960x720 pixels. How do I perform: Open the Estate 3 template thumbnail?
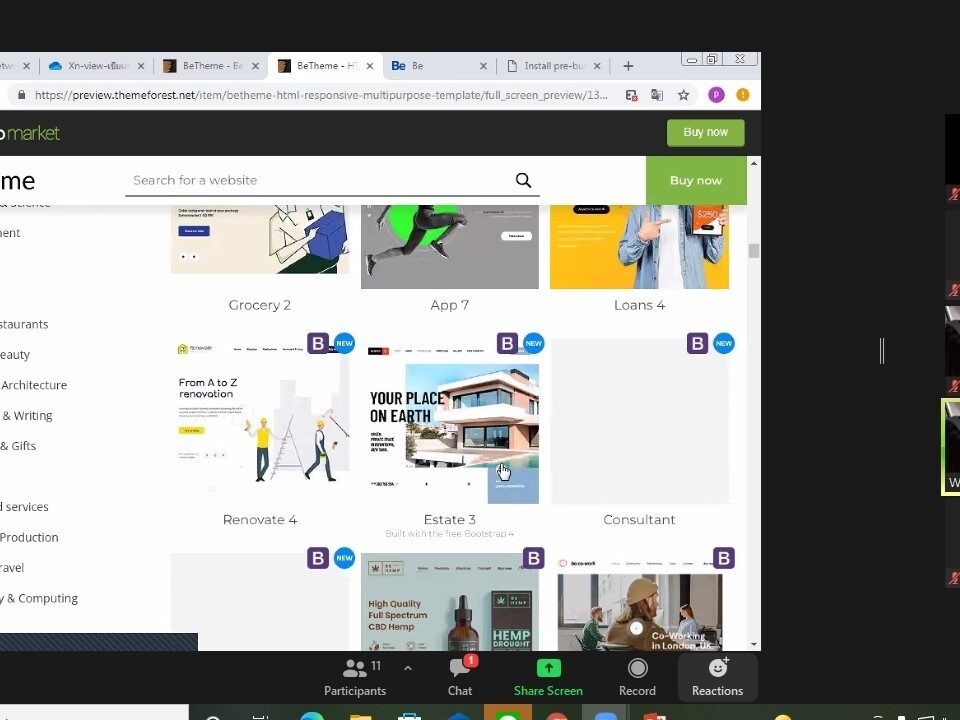point(450,421)
